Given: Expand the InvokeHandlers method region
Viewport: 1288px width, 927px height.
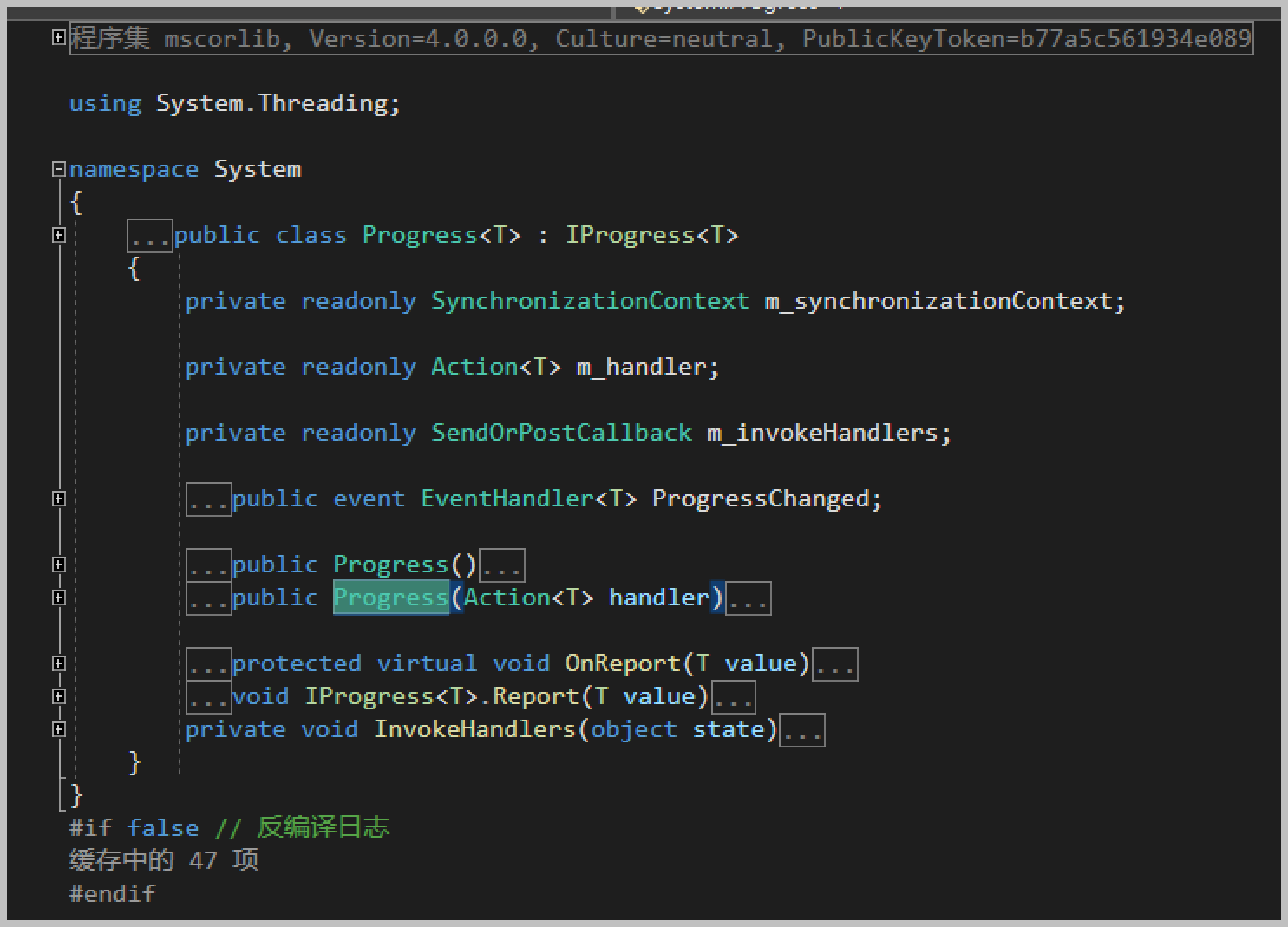Looking at the screenshot, I should [58, 729].
